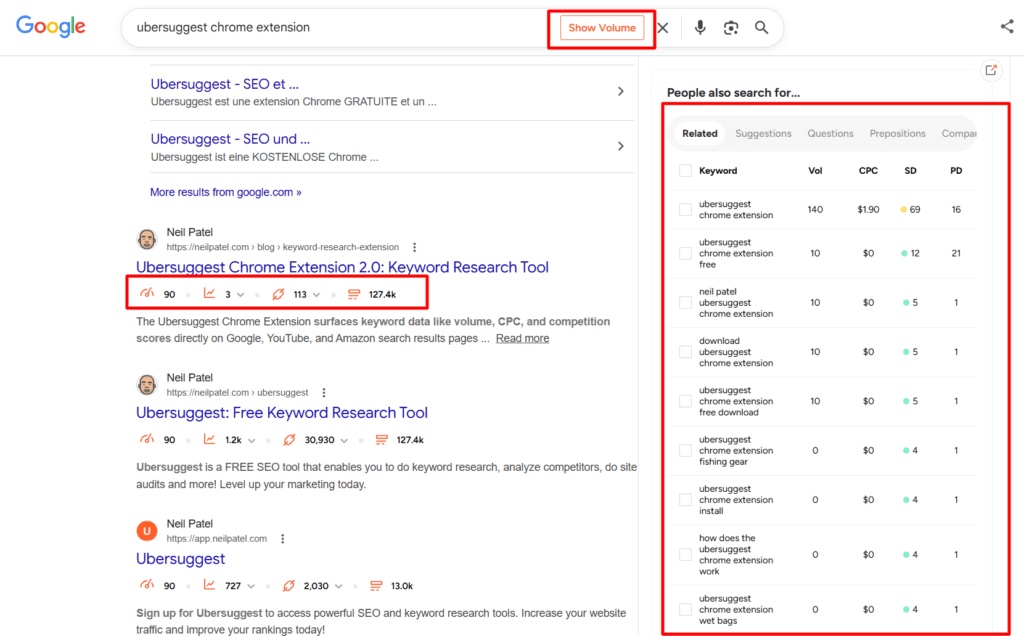The image size is (1024, 636).
Task: Click domain gauge icon in Free Keyword Research Tool result
Action: pyautogui.click(x=147, y=439)
